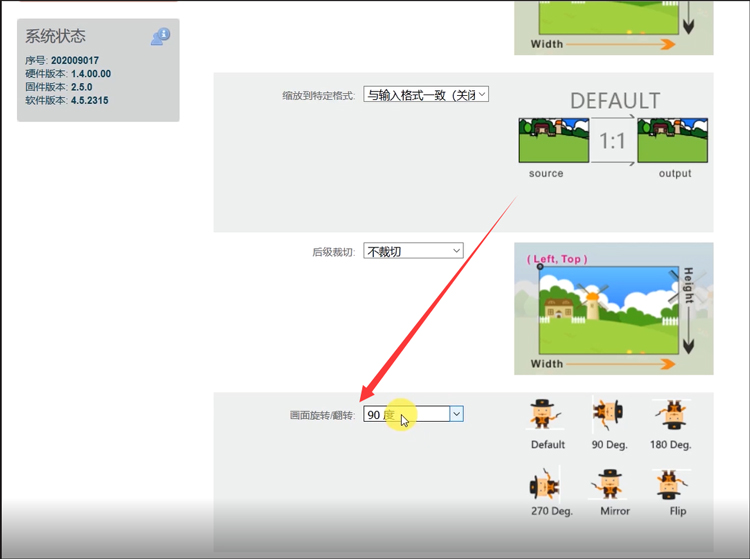The height and width of the screenshot is (559, 750).
Task: Pick the 180 Deg. rotation icon
Action: [x=671, y=415]
